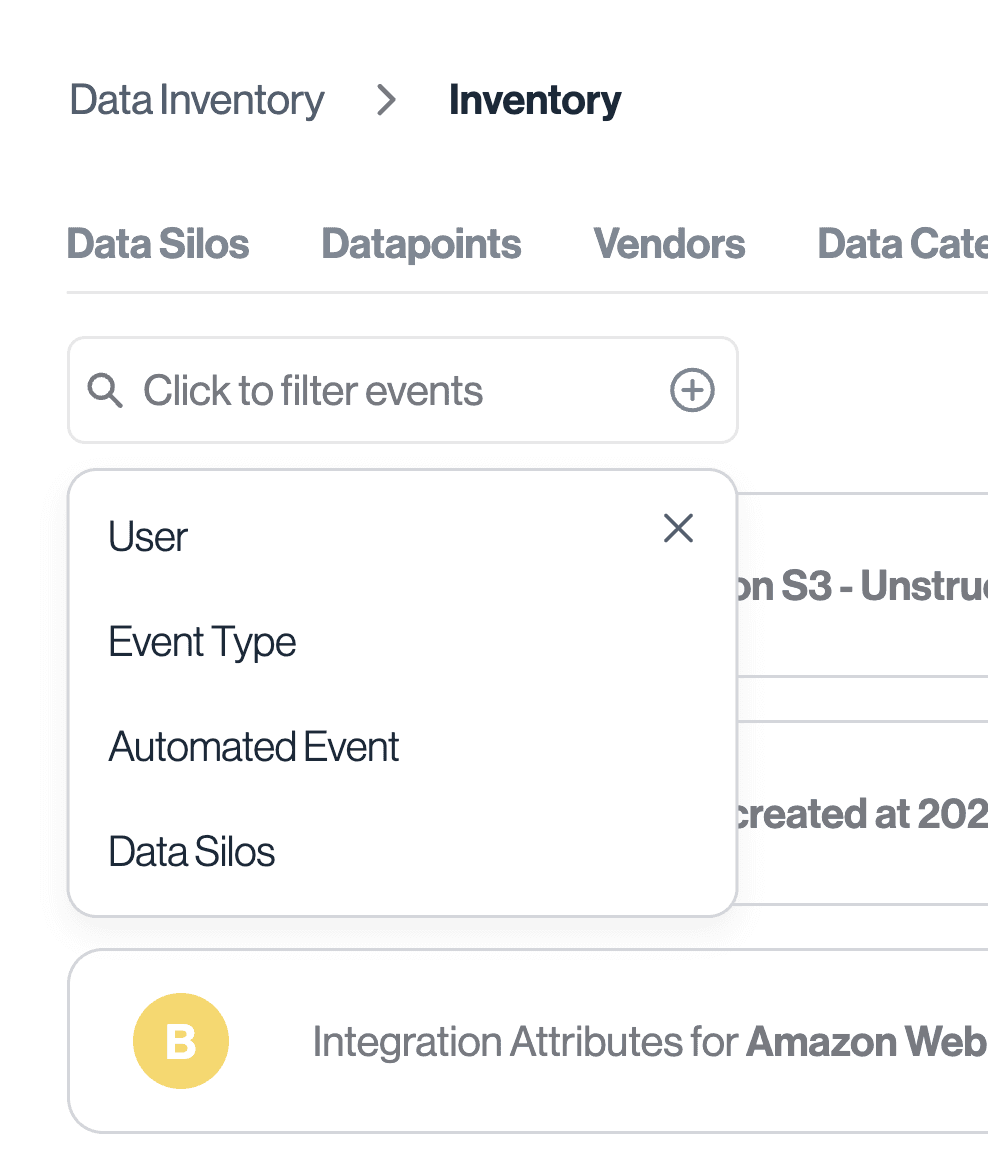Click inside the events filter input field
Screen dimensions: 988x1156
[313, 390]
